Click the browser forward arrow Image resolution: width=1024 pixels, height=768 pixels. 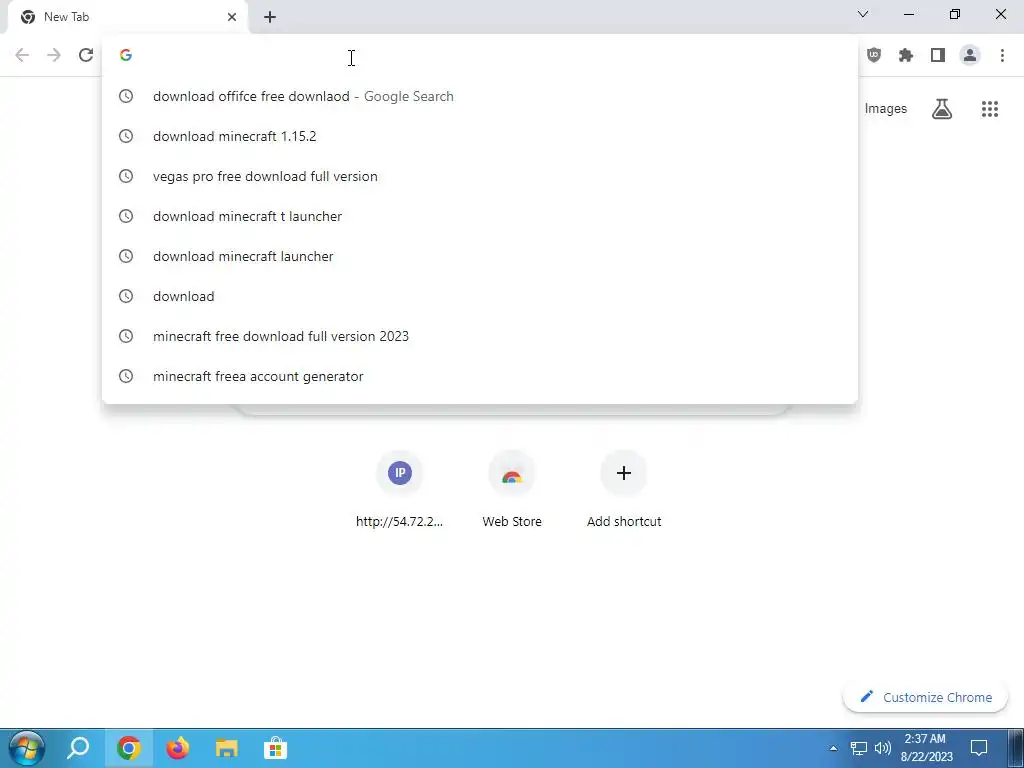[54, 56]
